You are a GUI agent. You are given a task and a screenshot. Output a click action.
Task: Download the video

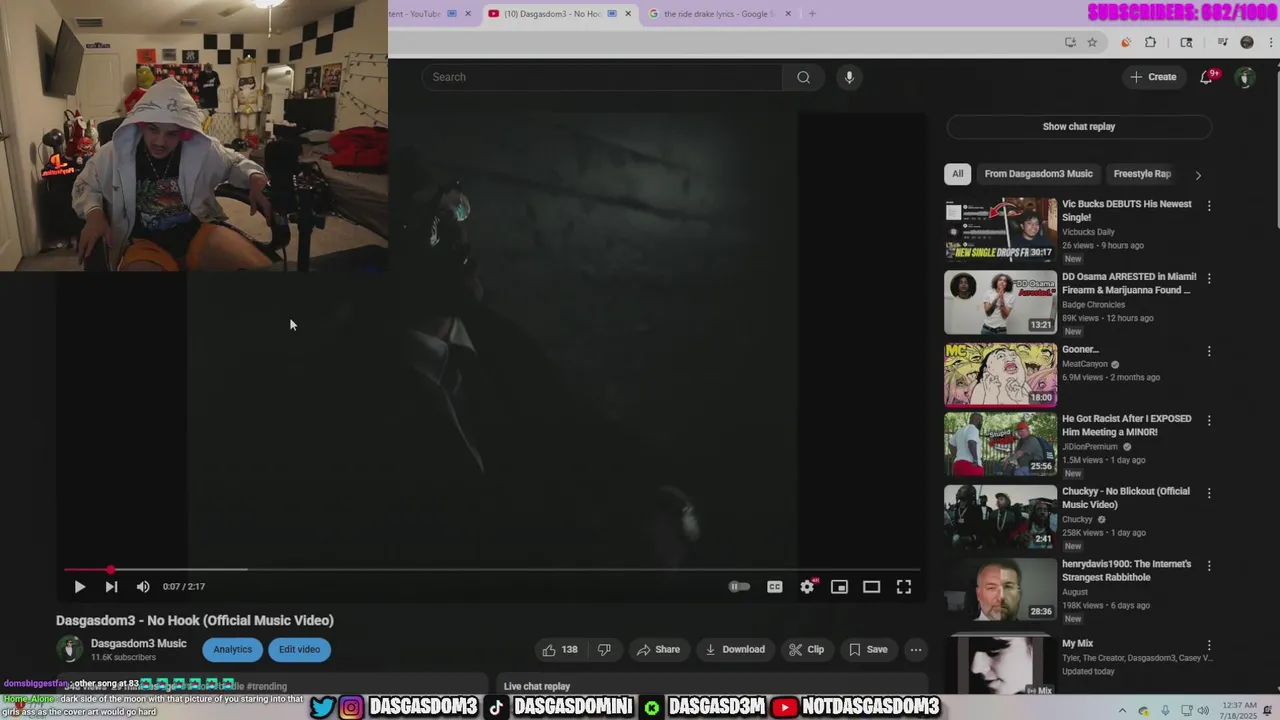click(735, 650)
